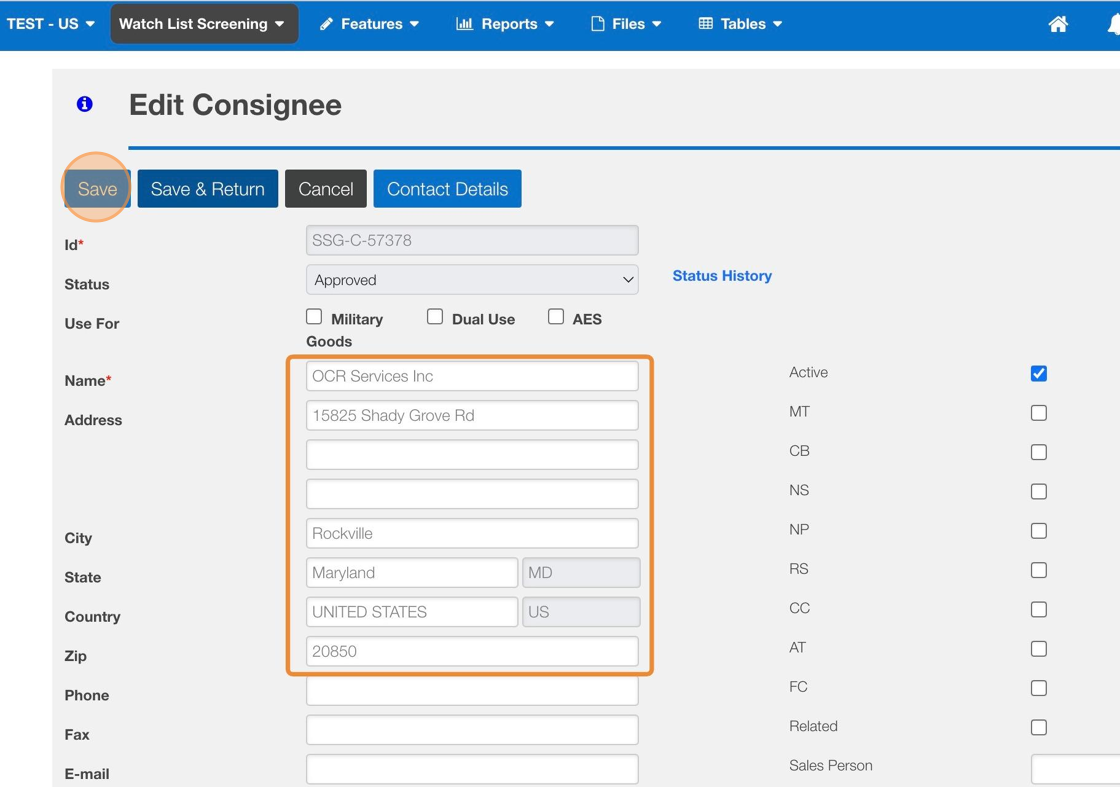Click the country code field US
Viewport: 1120px width, 787px height.
click(x=581, y=611)
